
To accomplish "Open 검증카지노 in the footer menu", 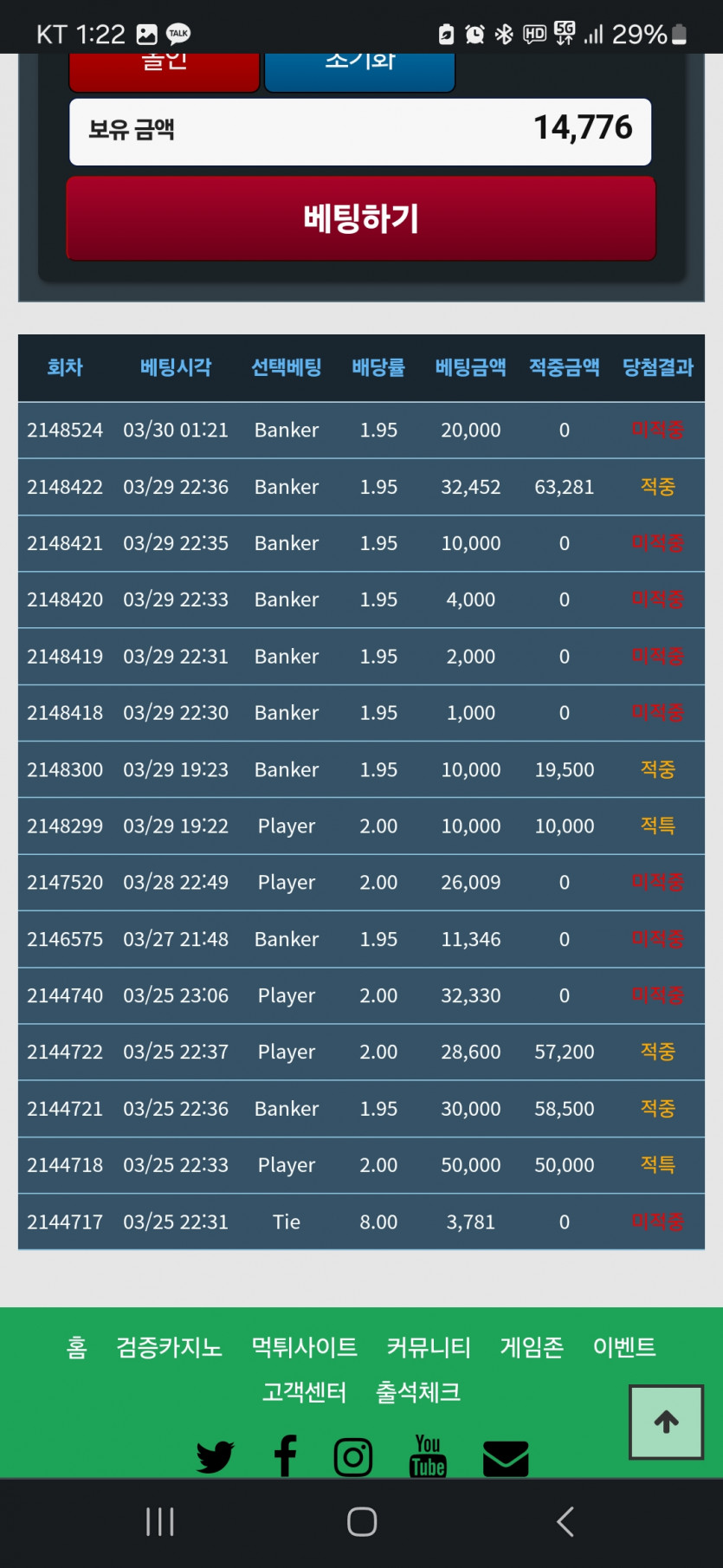I will pos(170,1347).
